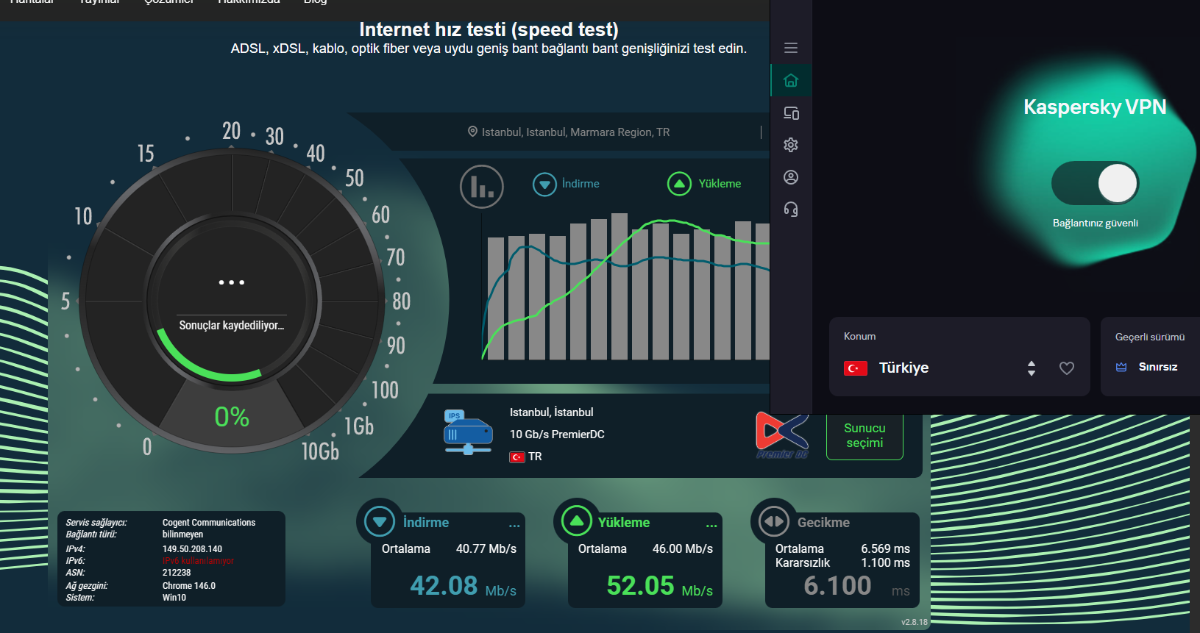The width and height of the screenshot is (1200, 633).
Task: Click the 6.569 ms average latency
Action: pyautogui.click(x=885, y=549)
